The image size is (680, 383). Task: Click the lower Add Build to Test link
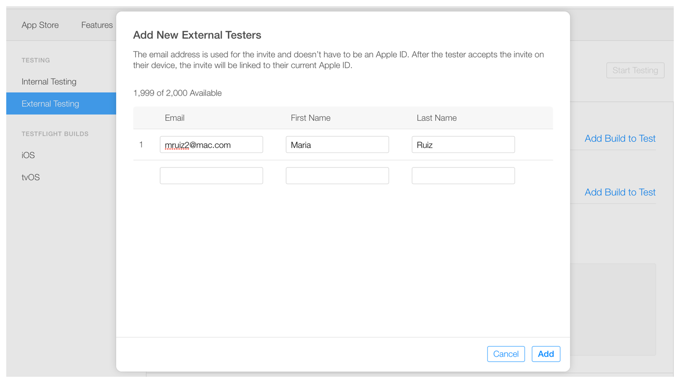[620, 192]
